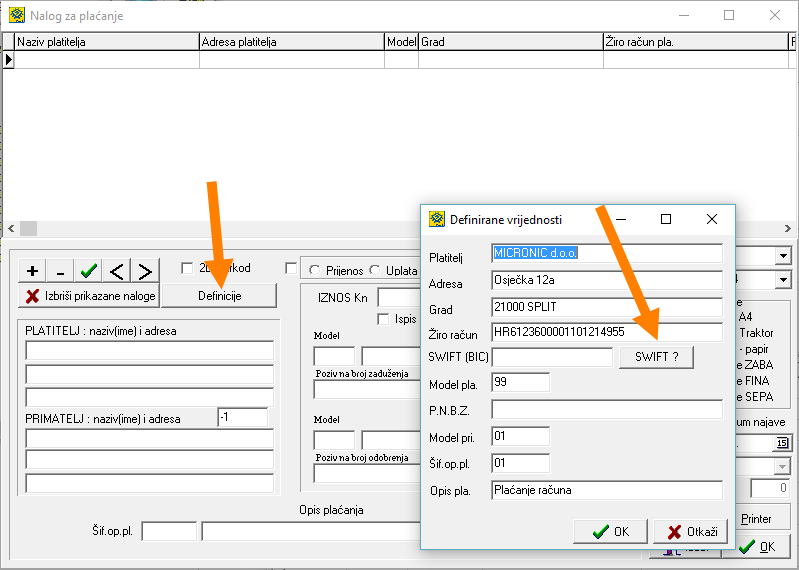Click the Žiro račun pla. column header

(x=695, y=42)
